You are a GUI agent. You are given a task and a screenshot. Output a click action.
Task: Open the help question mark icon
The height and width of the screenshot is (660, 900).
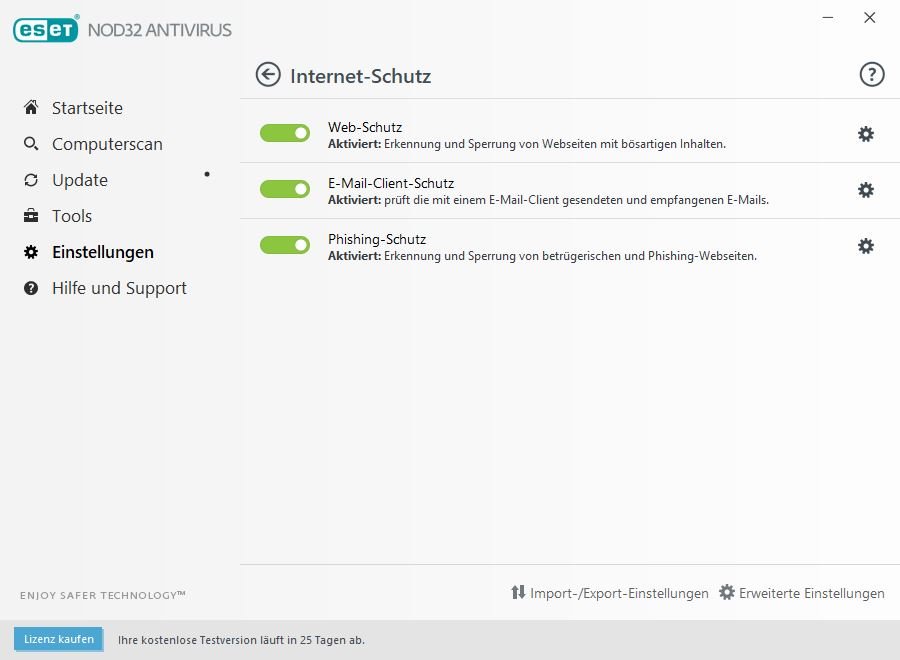(x=872, y=75)
